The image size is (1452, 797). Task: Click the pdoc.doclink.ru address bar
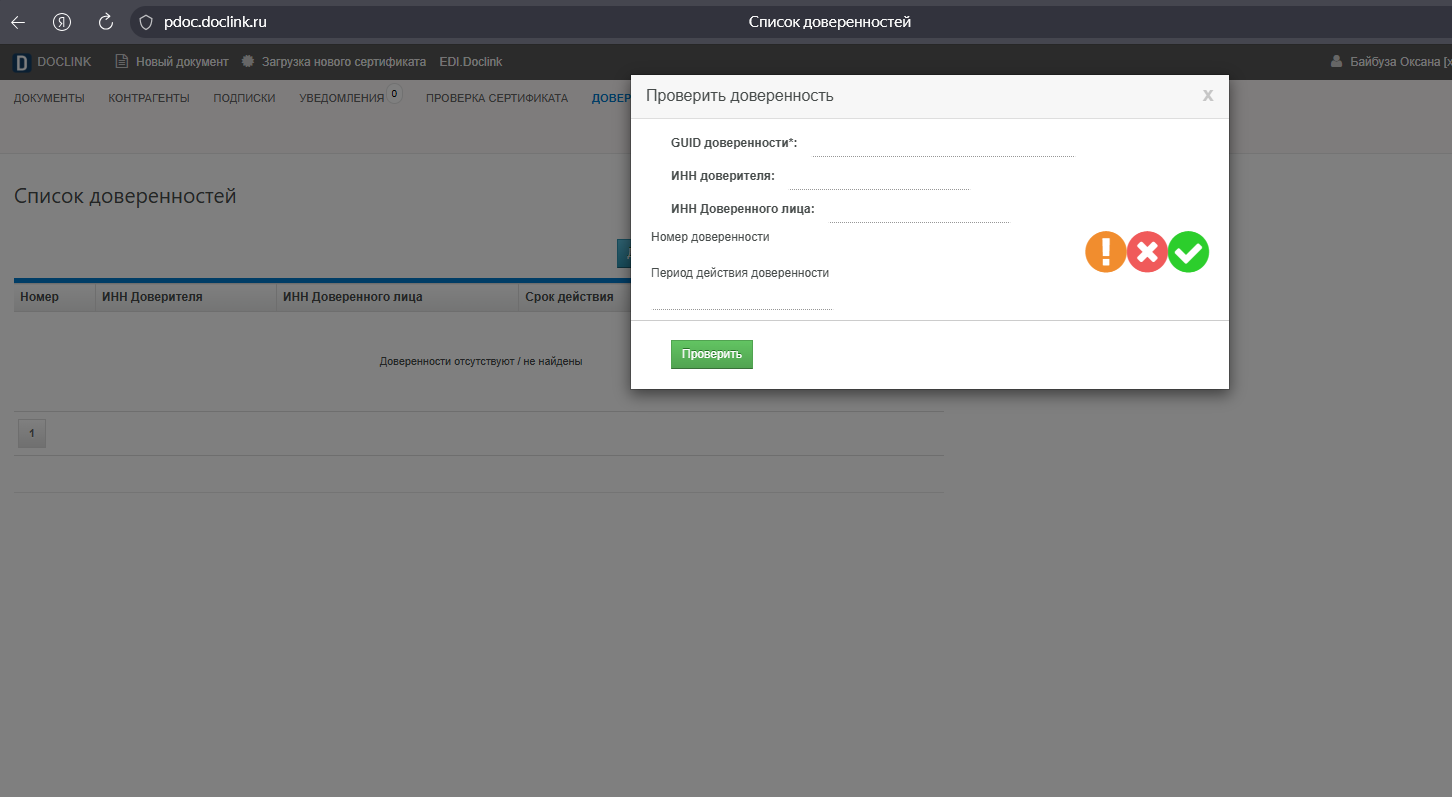click(215, 22)
